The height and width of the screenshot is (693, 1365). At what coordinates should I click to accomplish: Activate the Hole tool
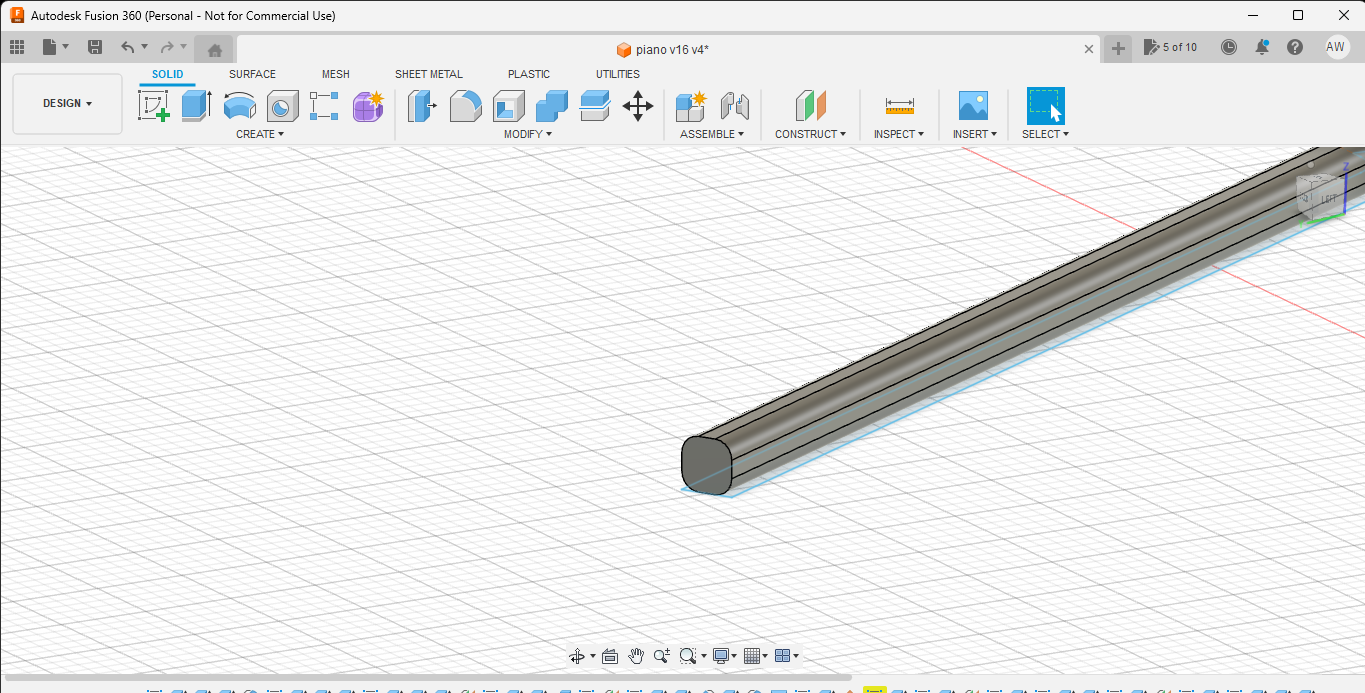click(x=282, y=105)
